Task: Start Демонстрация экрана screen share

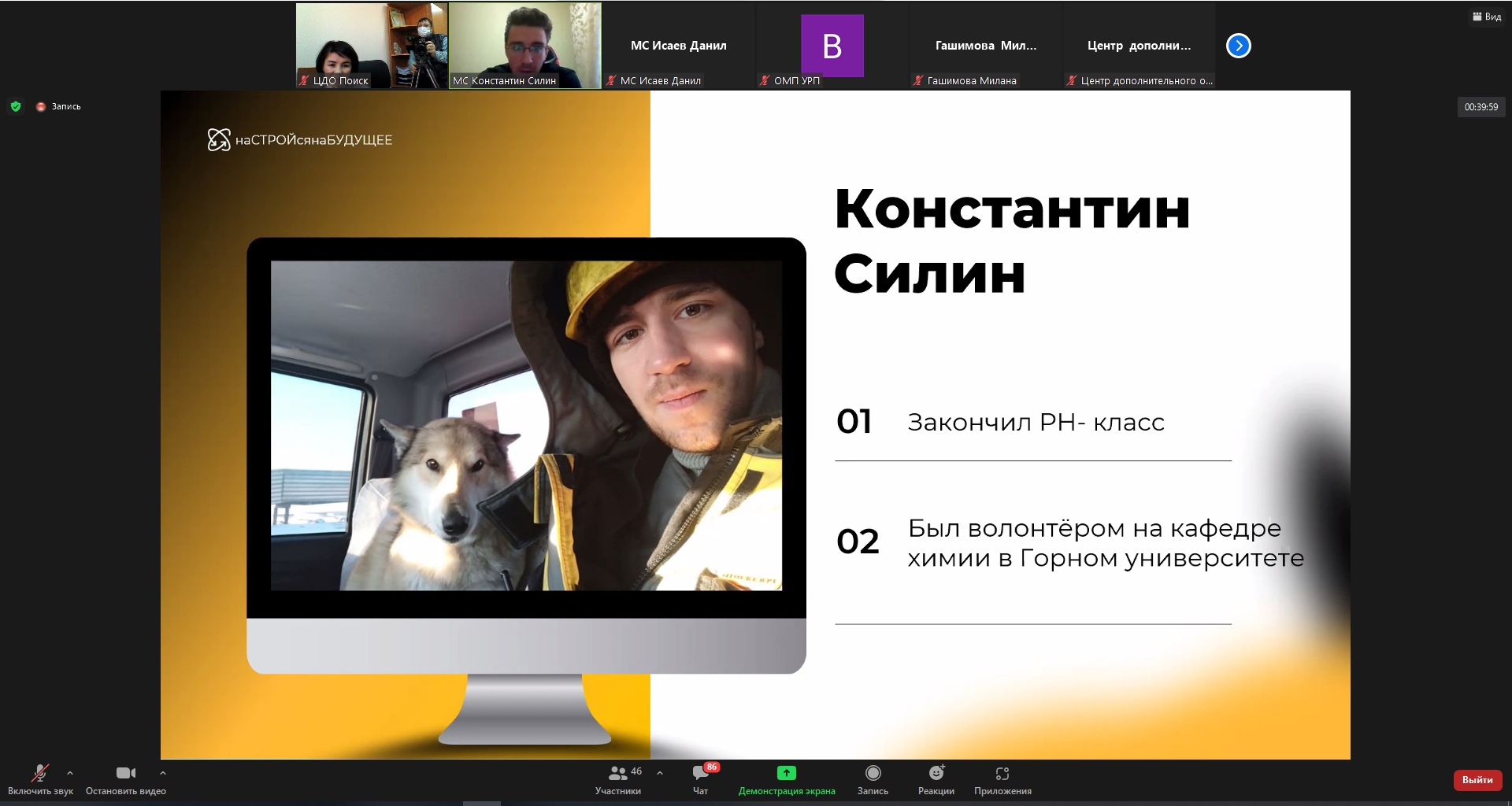Action: pyautogui.click(x=786, y=779)
